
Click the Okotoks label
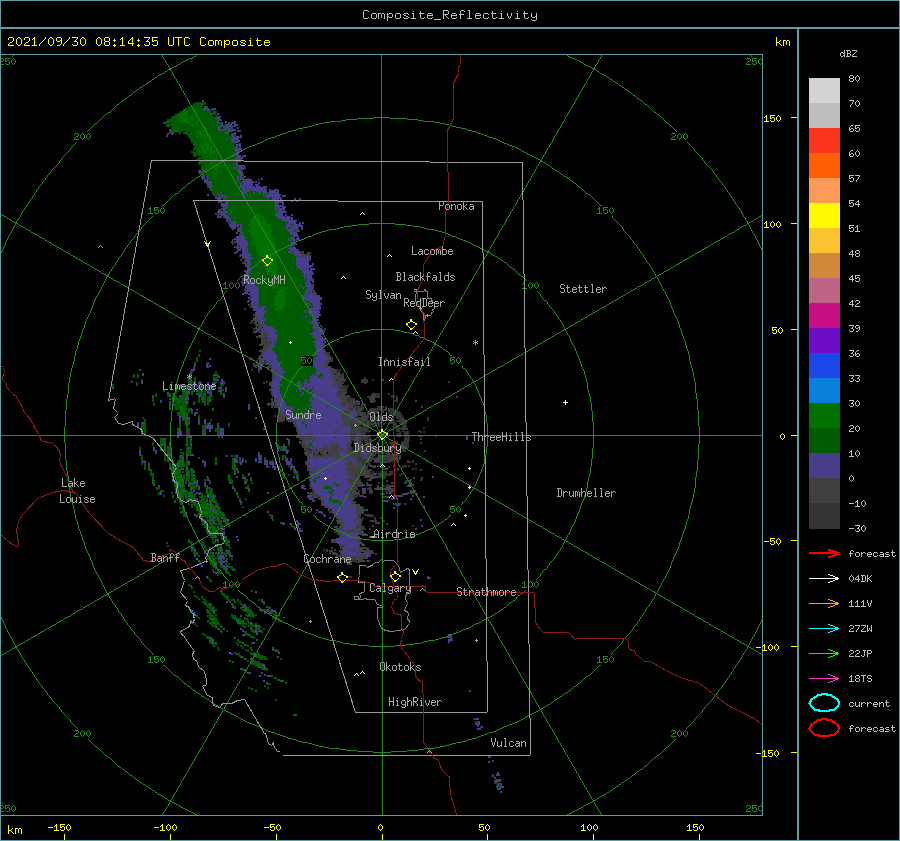tap(400, 667)
